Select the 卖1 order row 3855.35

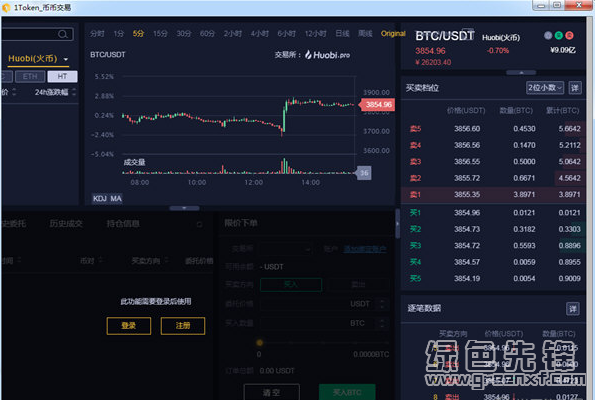coord(493,195)
